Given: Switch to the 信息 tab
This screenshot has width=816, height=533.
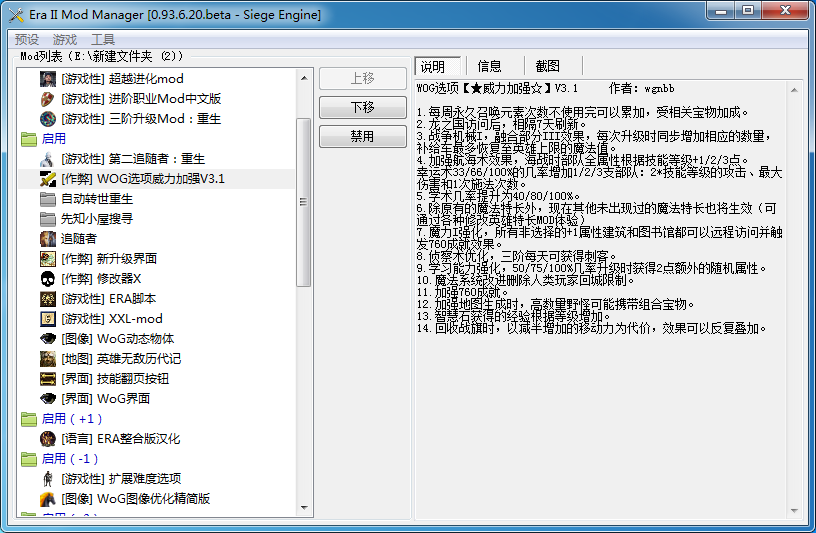Looking at the screenshot, I should pyautogui.click(x=489, y=66).
